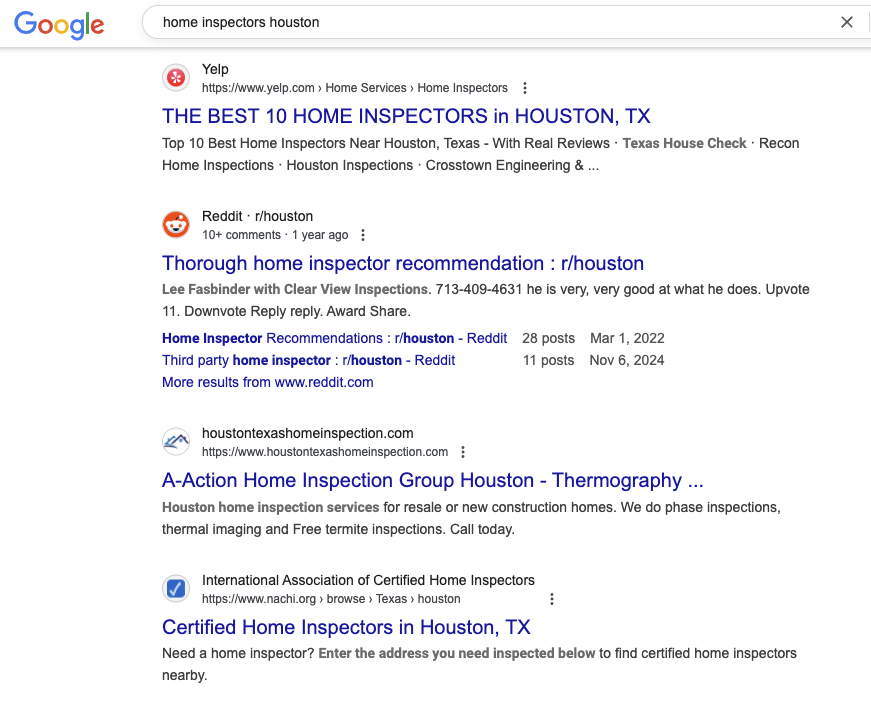Clear the search box with the X icon

(x=847, y=22)
